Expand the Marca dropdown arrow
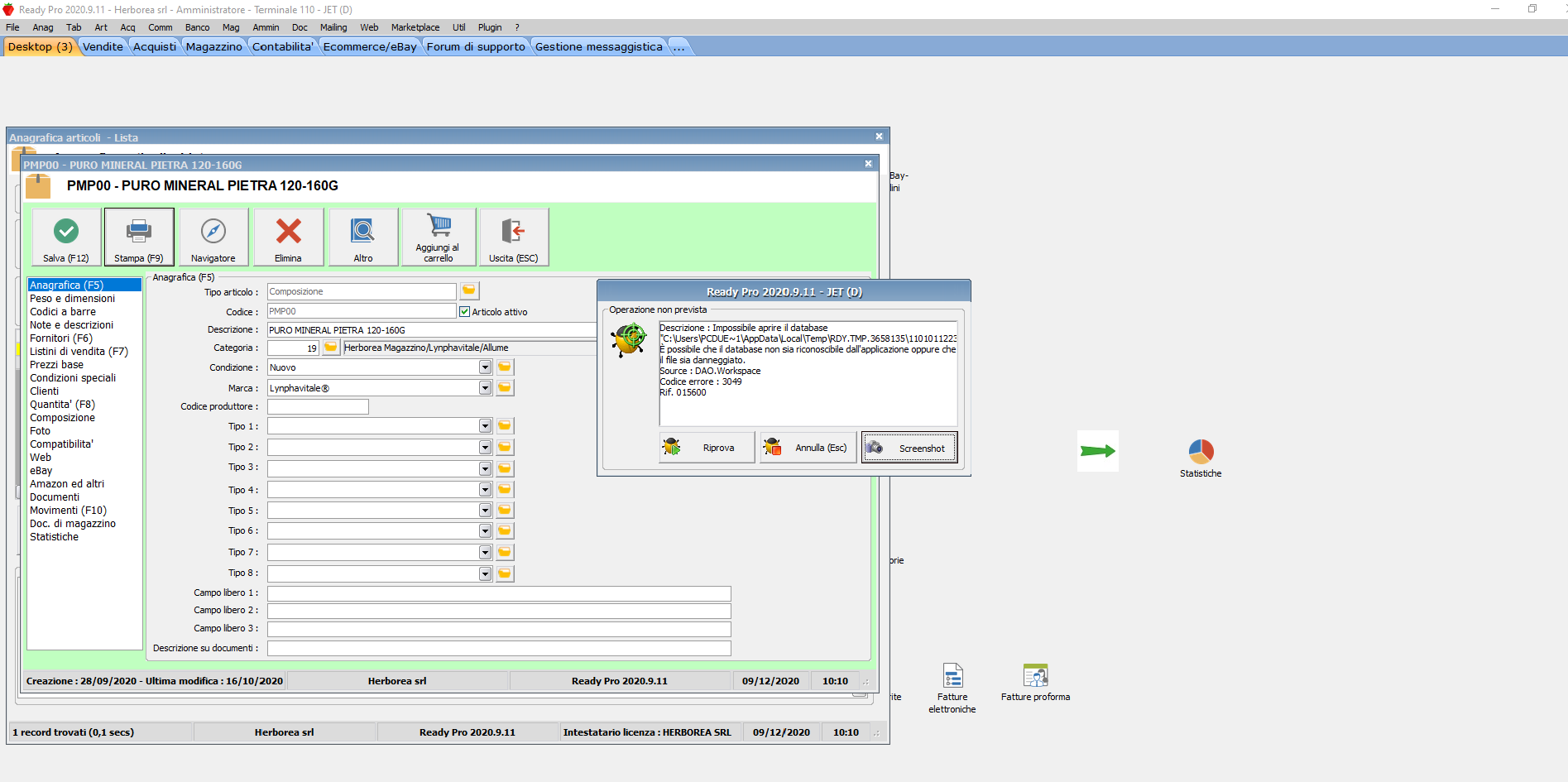The image size is (1568, 782). 485,388
